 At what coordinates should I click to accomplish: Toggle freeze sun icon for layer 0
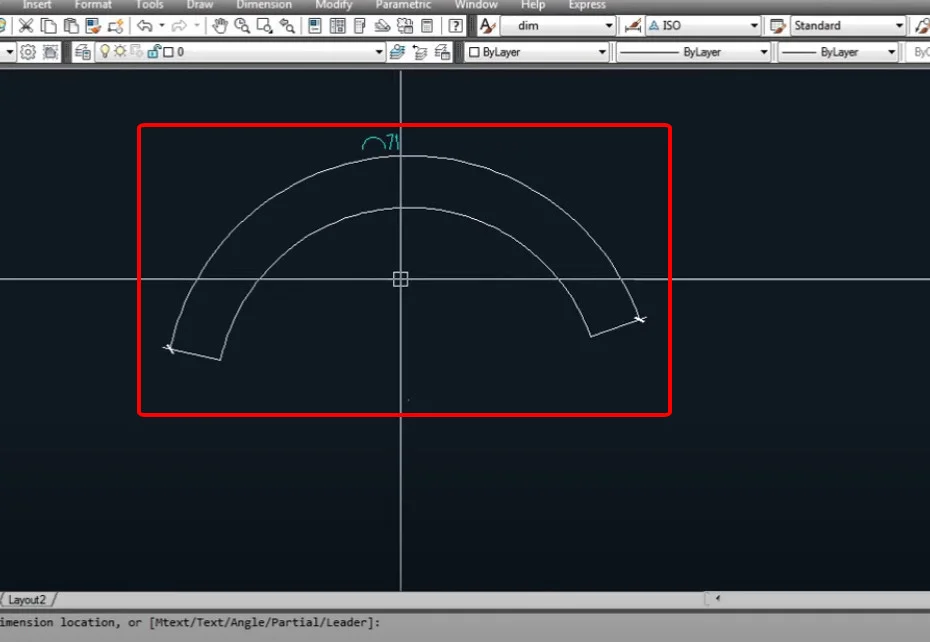tap(120, 52)
